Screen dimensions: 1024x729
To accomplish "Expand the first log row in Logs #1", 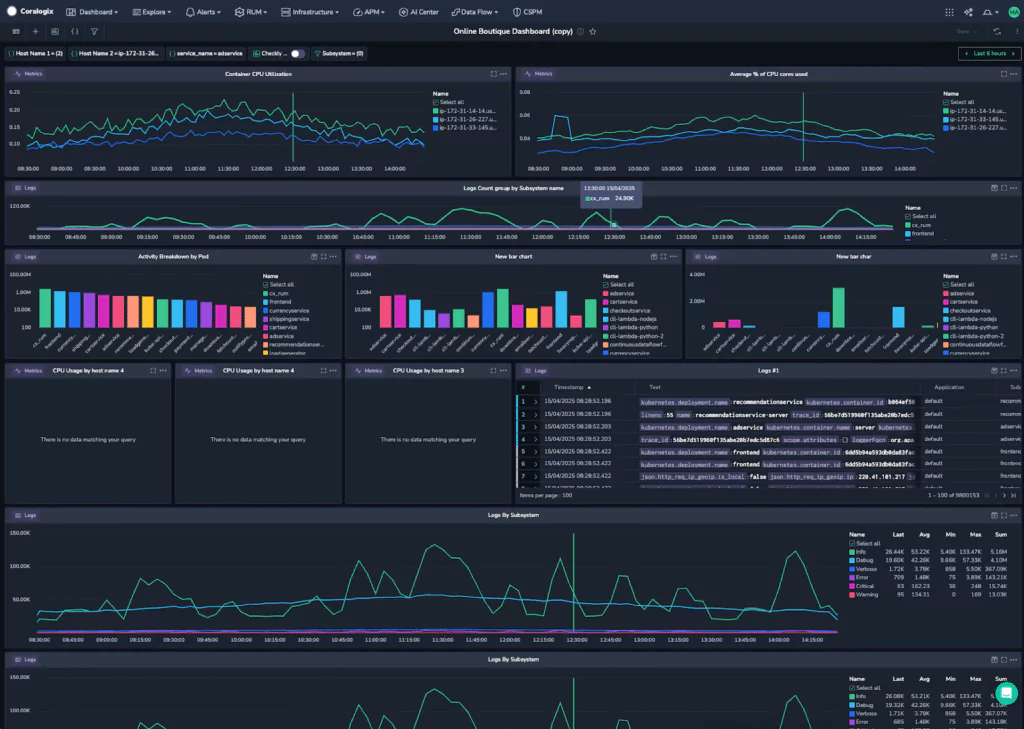I will [535, 401].
